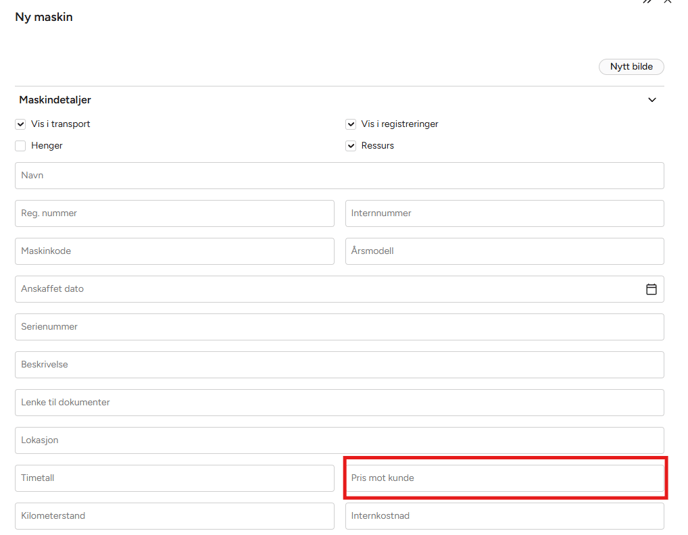Click the Beskrivelse text field
Image resolution: width=688 pixels, height=535 pixels.
tap(339, 365)
